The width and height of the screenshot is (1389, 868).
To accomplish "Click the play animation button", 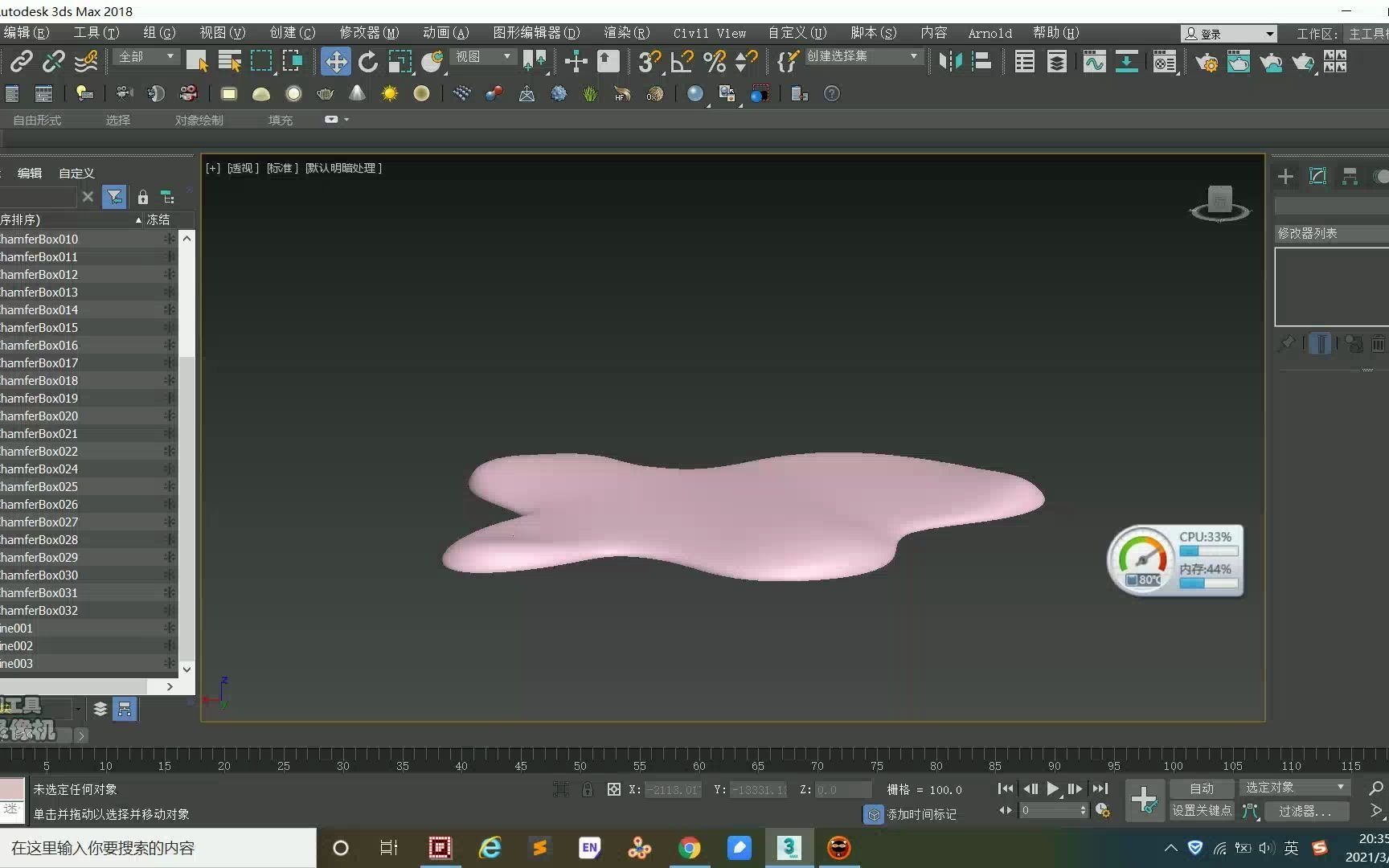I will tap(1053, 789).
